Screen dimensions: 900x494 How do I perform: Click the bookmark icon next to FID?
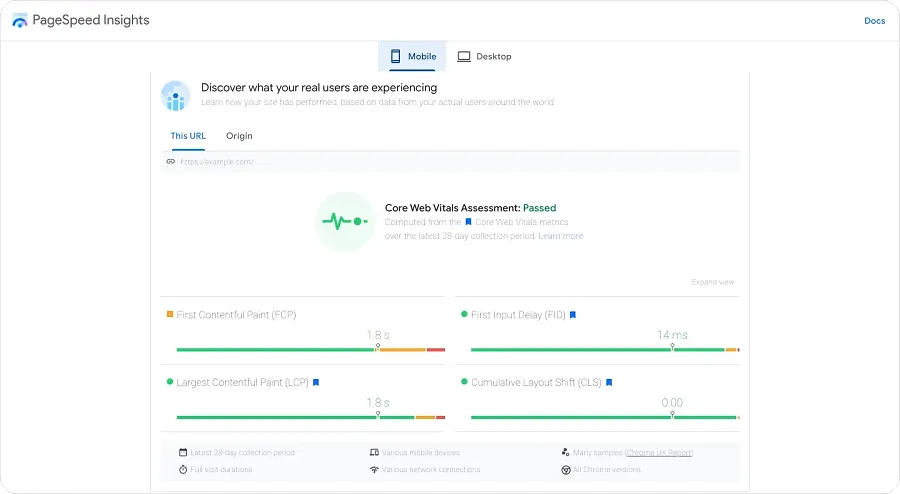[x=572, y=315]
